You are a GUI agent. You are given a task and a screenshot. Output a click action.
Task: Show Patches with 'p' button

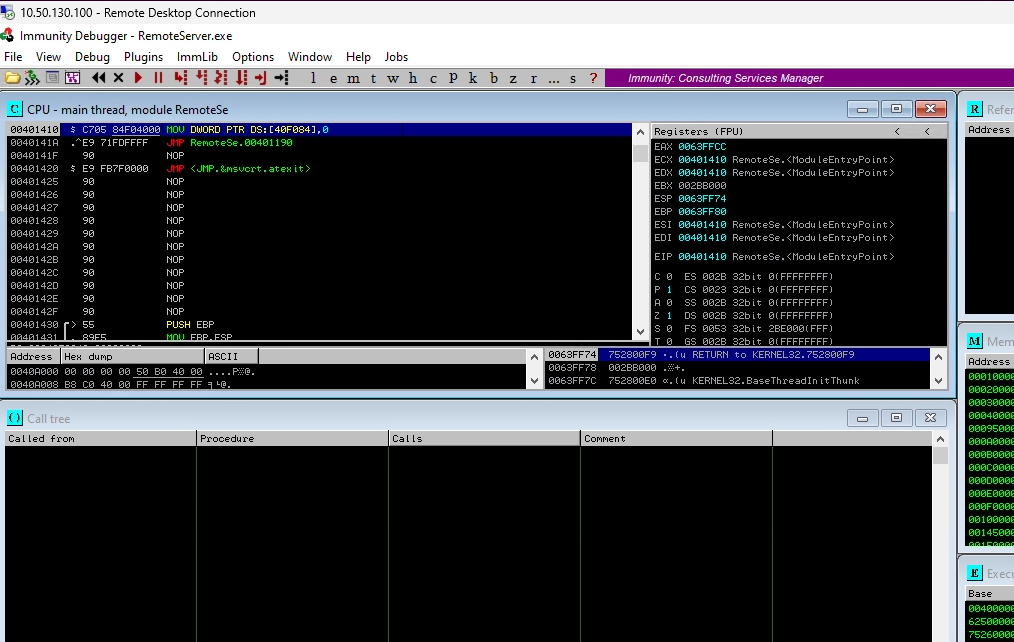coord(453,78)
